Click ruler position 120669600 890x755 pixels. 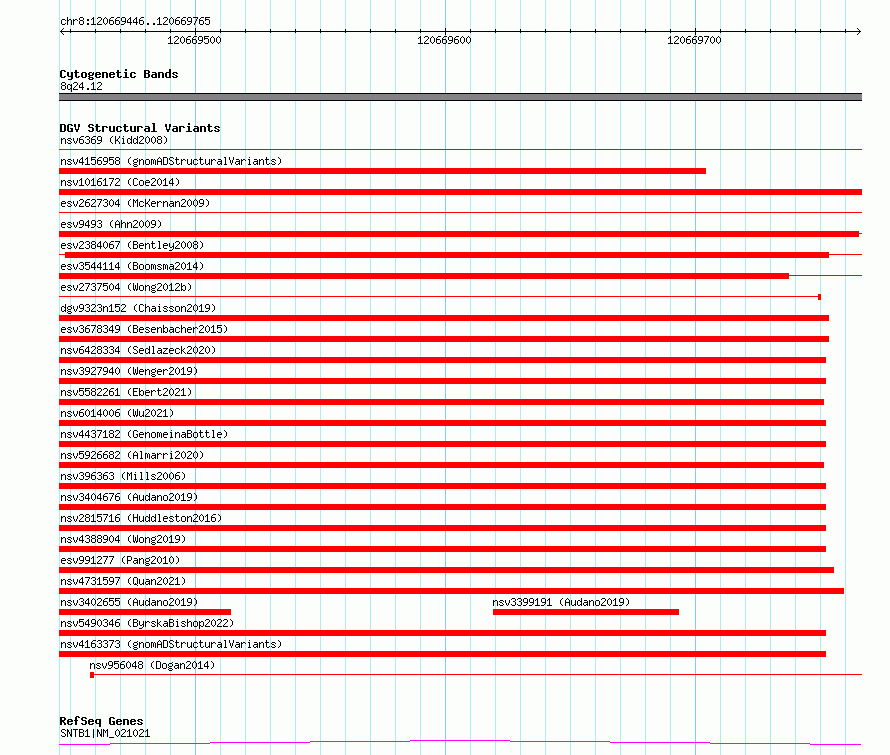[444, 40]
